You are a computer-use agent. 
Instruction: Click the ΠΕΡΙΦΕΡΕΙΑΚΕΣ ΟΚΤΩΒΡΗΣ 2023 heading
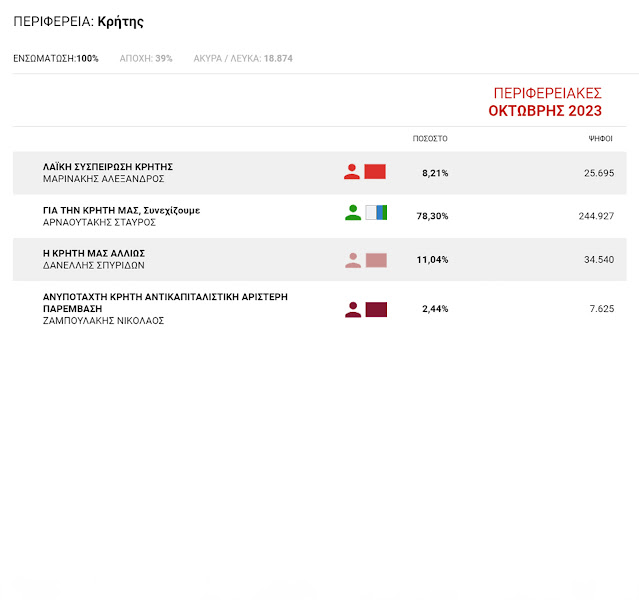pyautogui.click(x=545, y=102)
